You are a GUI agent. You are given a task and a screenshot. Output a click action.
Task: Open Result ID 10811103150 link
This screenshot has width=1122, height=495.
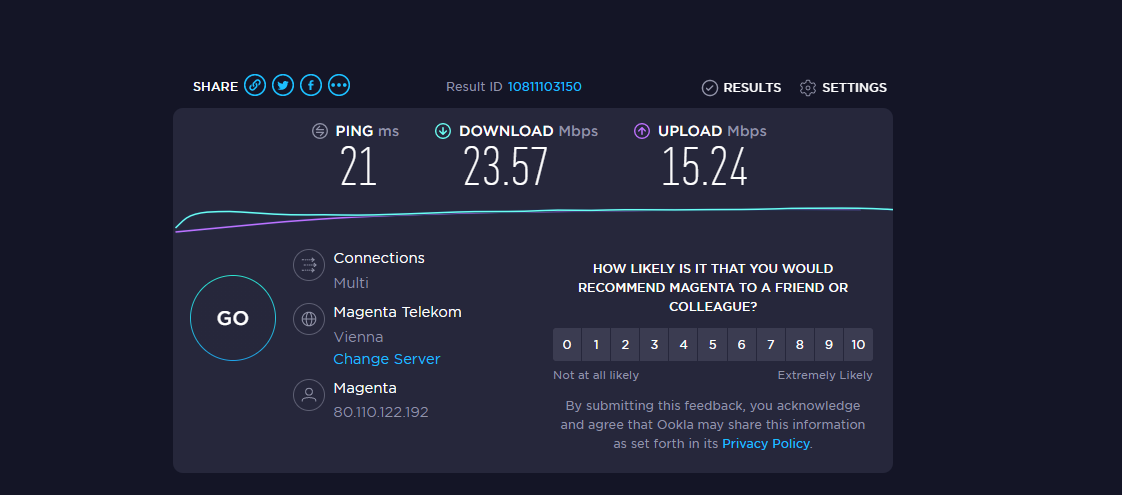[x=545, y=87]
